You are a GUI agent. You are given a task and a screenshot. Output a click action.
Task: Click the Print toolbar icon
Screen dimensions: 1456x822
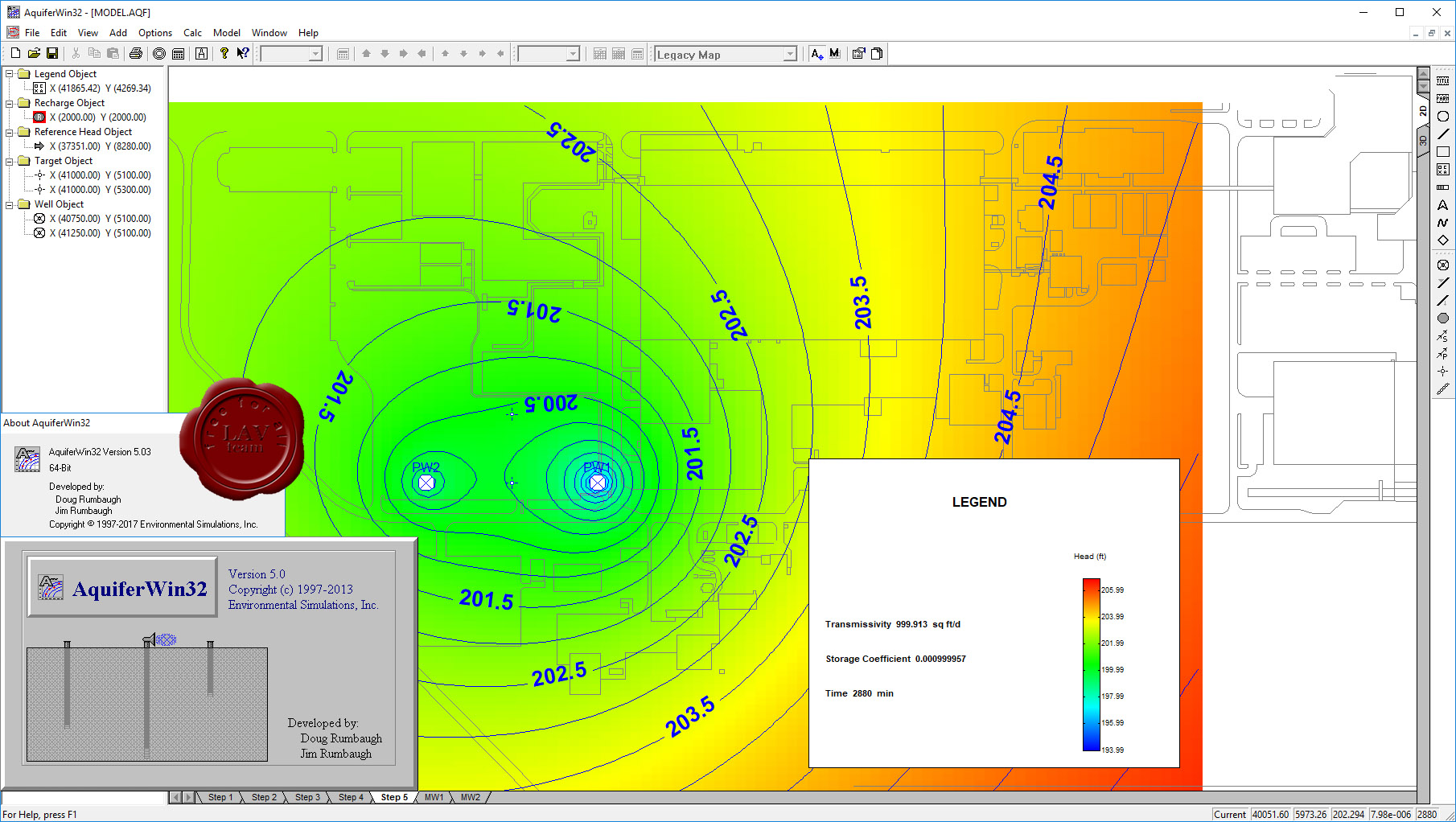click(x=136, y=54)
